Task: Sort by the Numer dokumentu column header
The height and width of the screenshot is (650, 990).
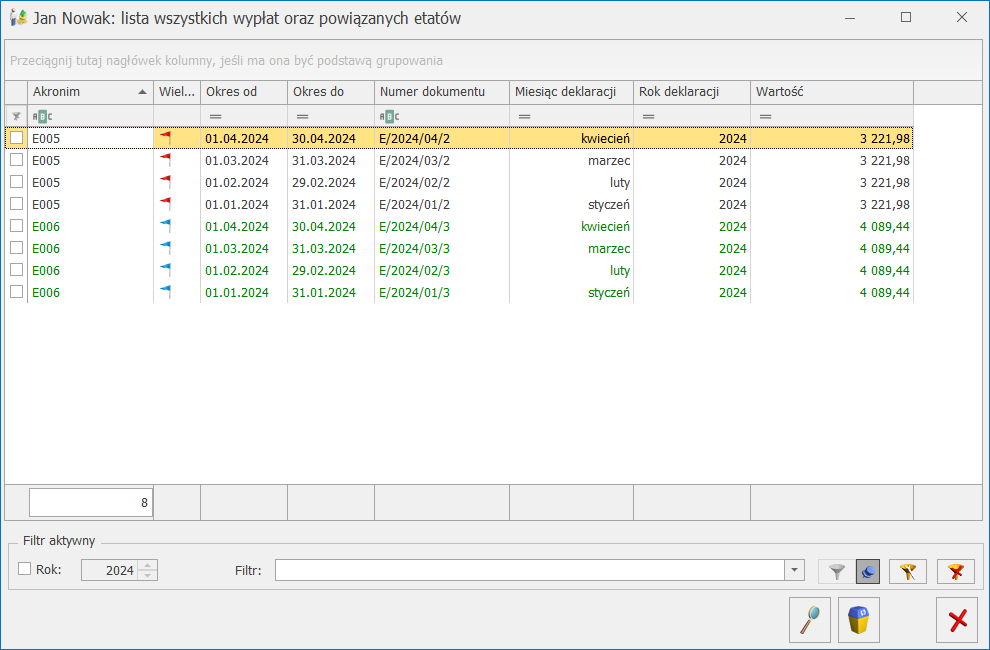Action: (x=442, y=92)
